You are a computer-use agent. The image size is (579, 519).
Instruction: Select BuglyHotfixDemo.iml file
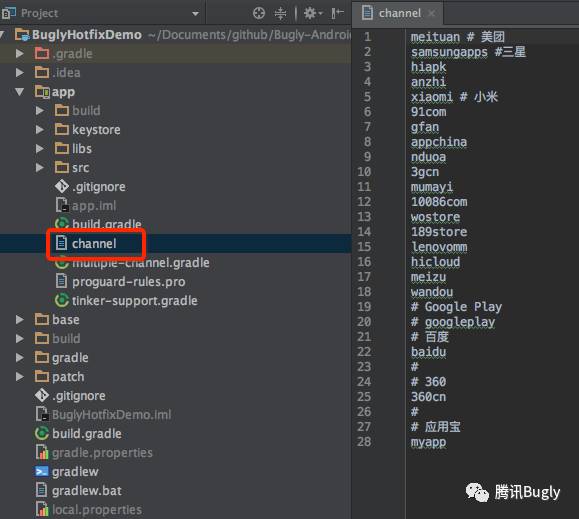click(x=112, y=415)
